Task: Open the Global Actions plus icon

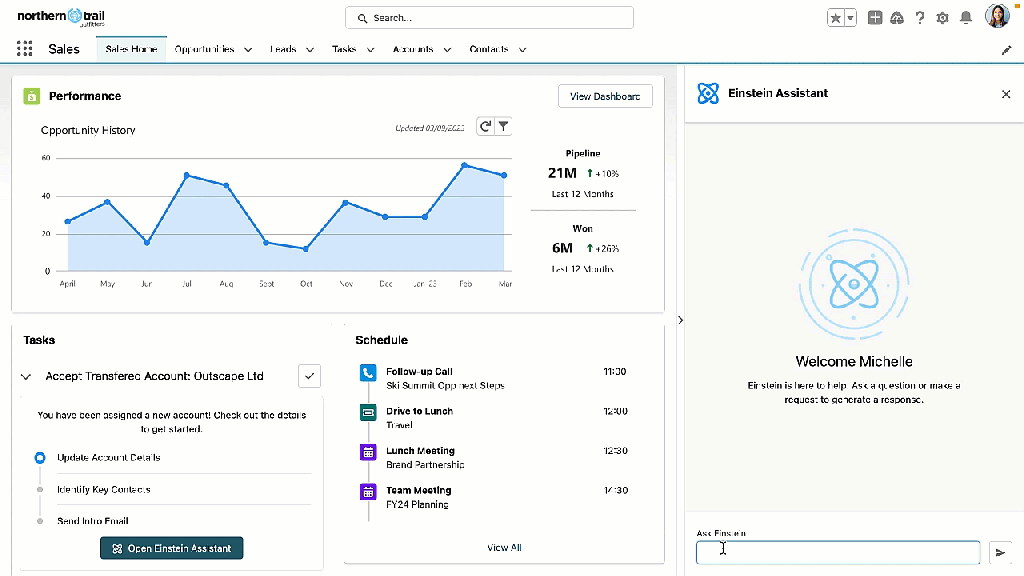Action: pos(875,18)
